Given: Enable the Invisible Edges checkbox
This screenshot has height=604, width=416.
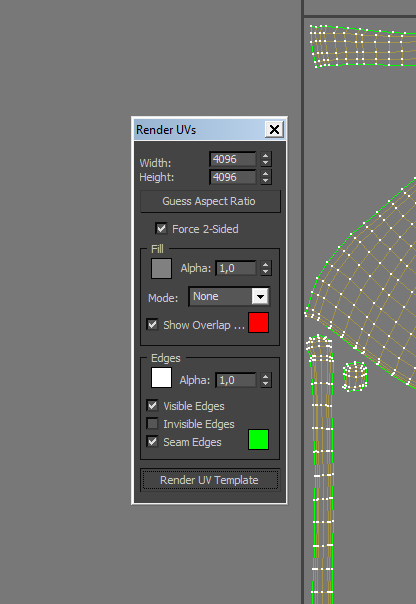Looking at the screenshot, I should (153, 424).
